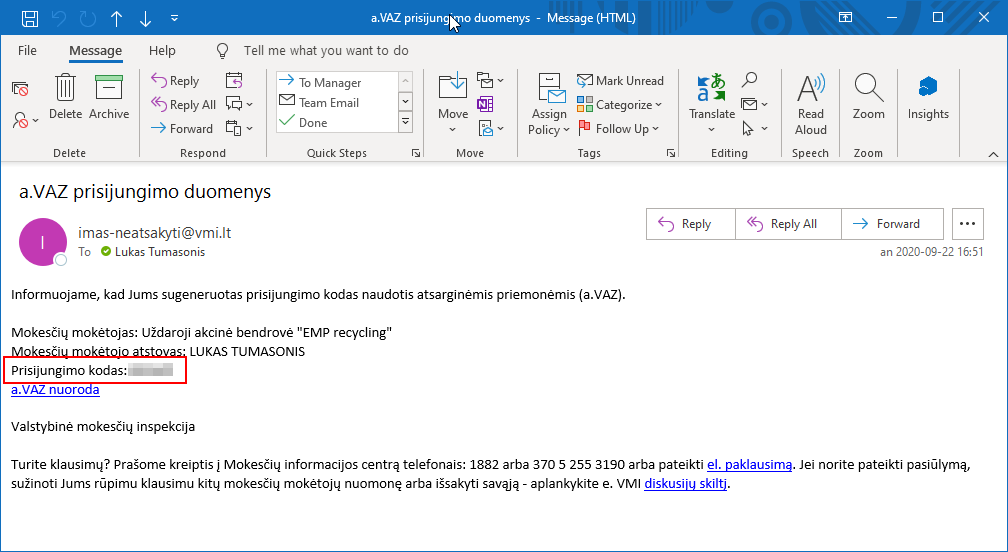Click the Ignore conversation icon
The image size is (1008, 552).
pos(20,88)
